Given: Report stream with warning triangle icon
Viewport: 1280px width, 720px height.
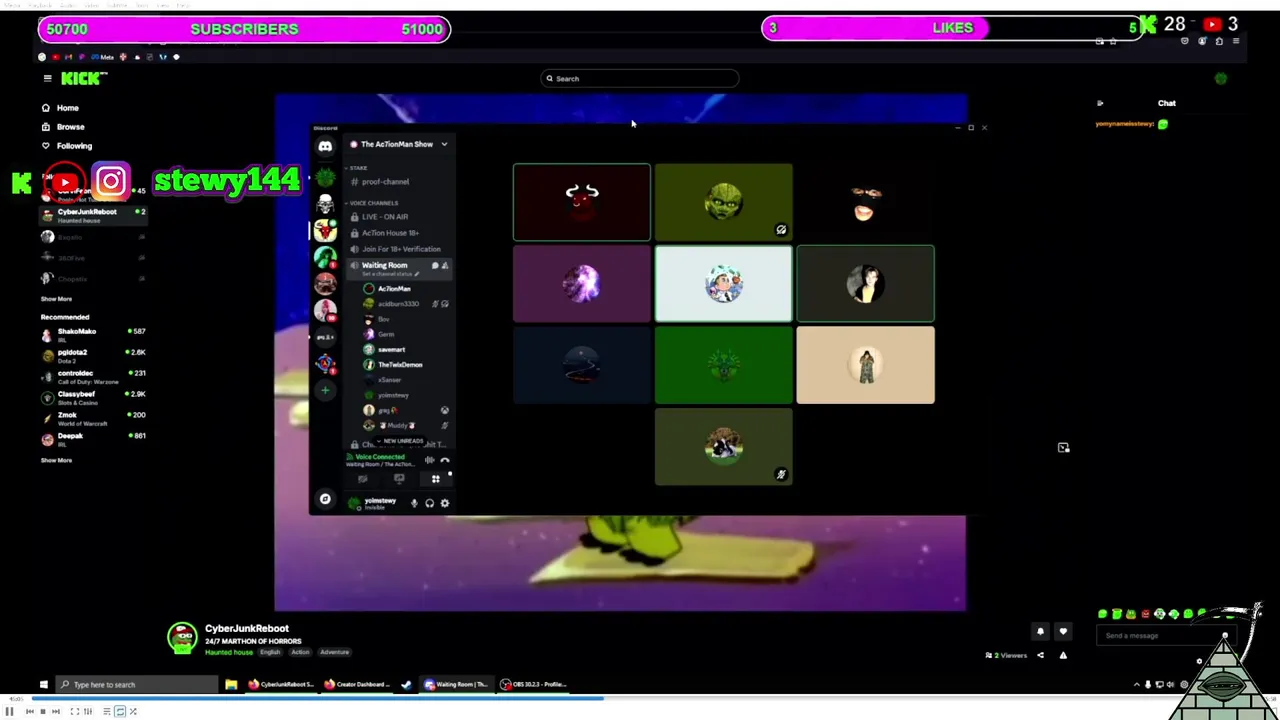Looking at the screenshot, I should 1063,655.
